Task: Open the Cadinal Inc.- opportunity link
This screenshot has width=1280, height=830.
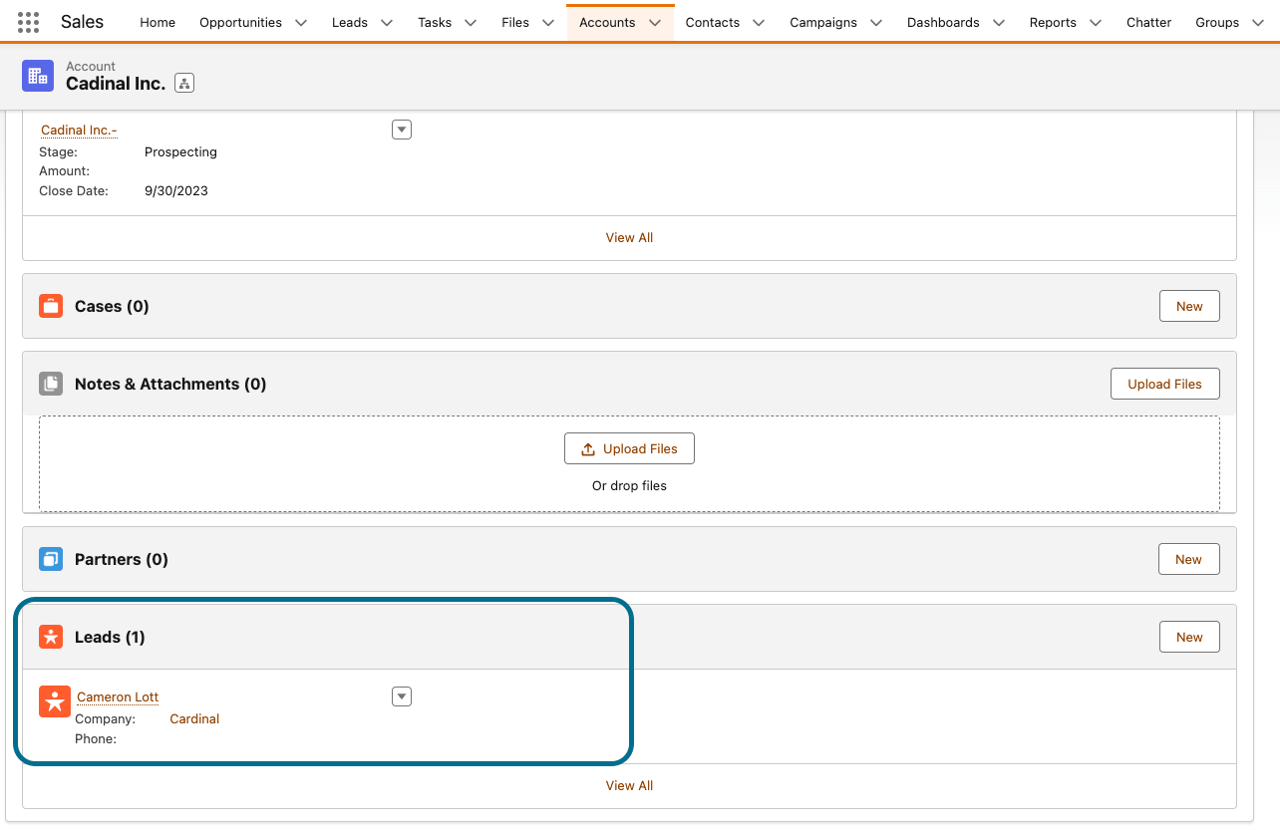Action: (79, 130)
